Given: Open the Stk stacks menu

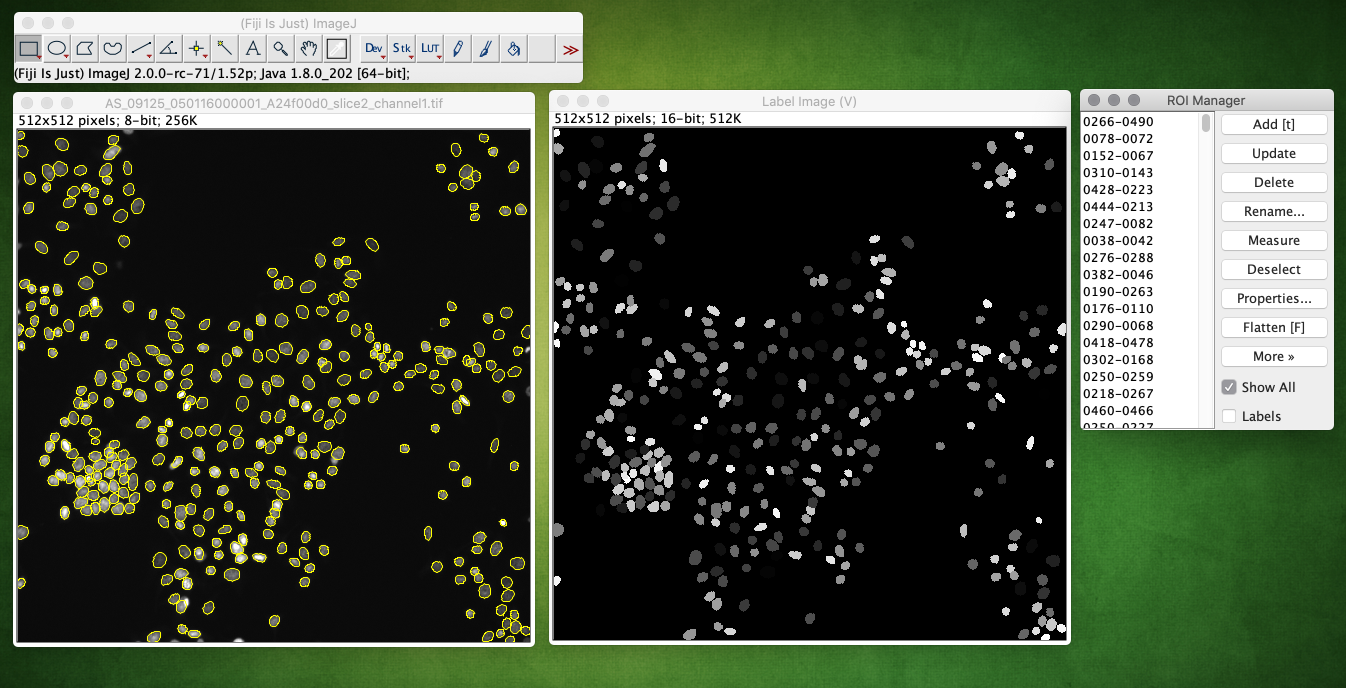Looking at the screenshot, I should pyautogui.click(x=402, y=47).
